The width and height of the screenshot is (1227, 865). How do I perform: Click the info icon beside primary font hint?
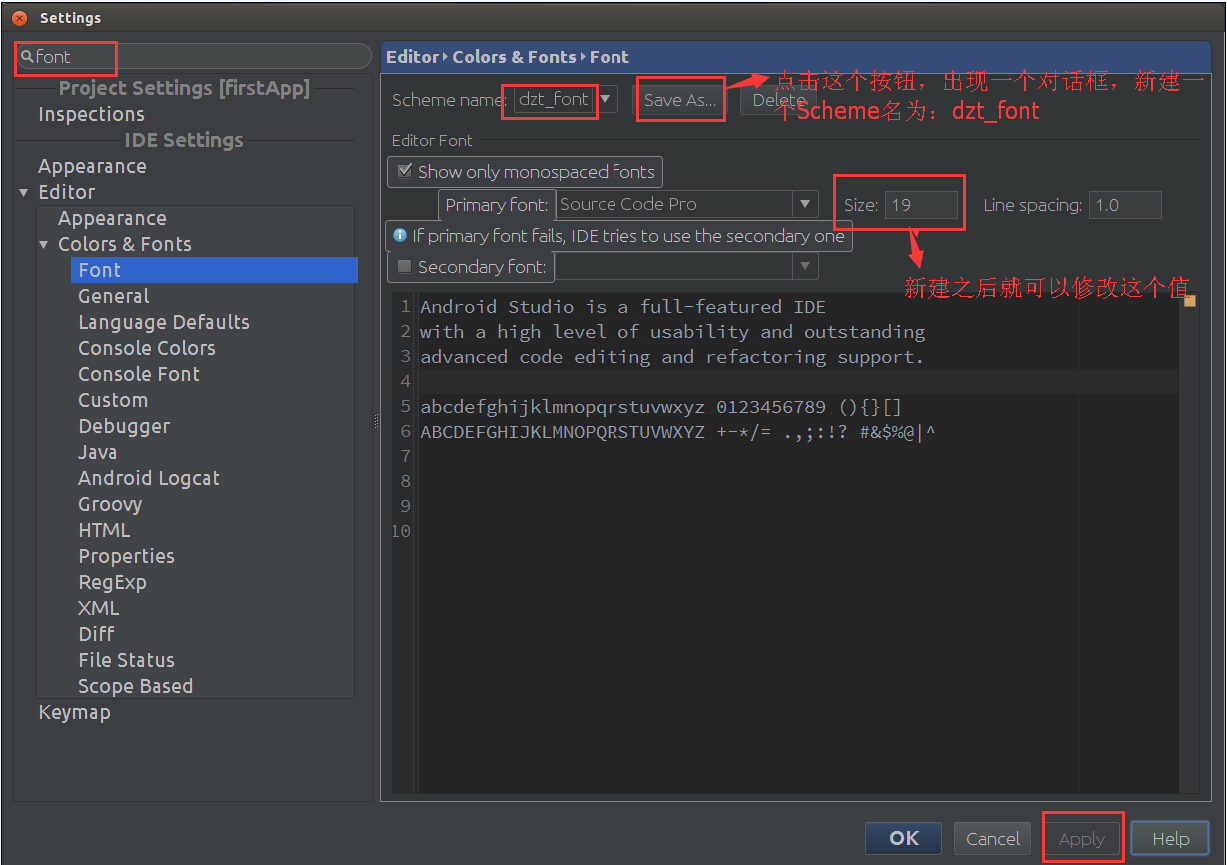coord(401,236)
